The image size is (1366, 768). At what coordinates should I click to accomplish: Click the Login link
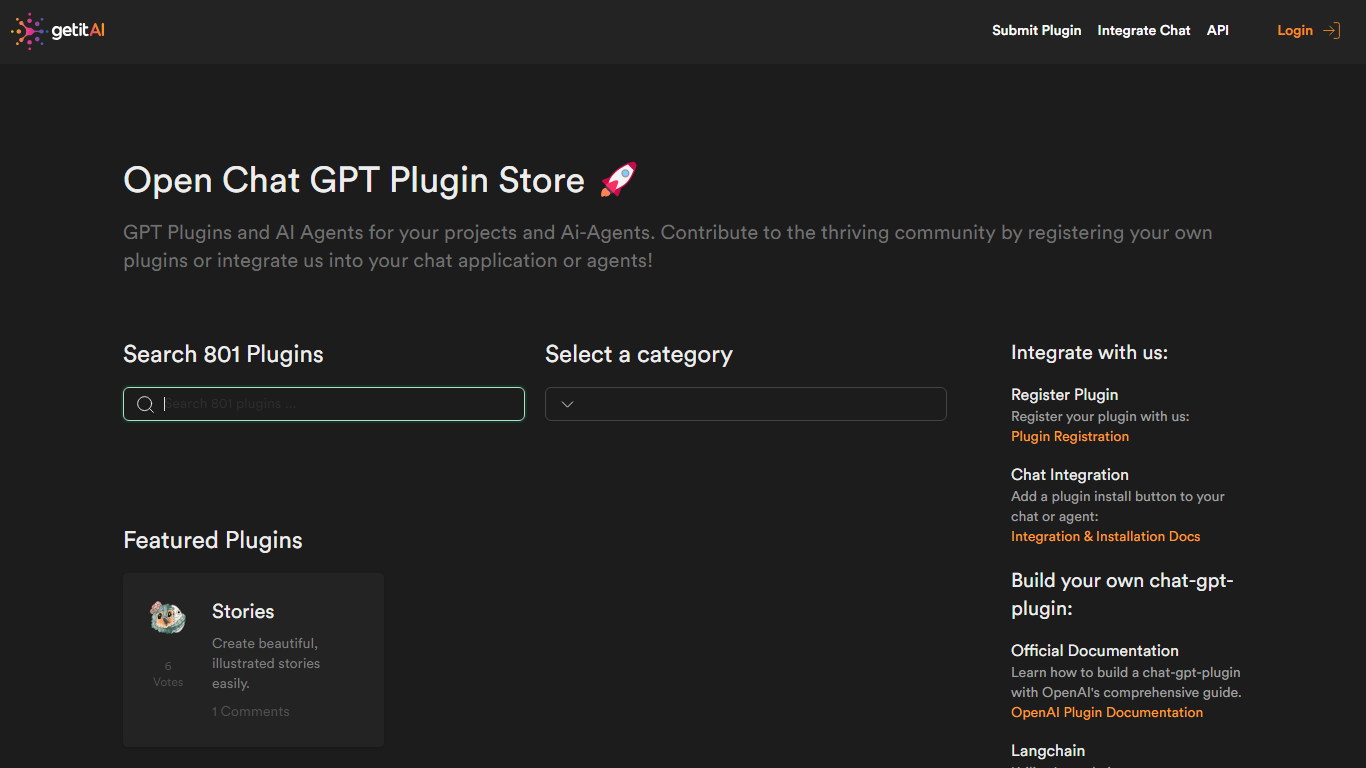1294,31
